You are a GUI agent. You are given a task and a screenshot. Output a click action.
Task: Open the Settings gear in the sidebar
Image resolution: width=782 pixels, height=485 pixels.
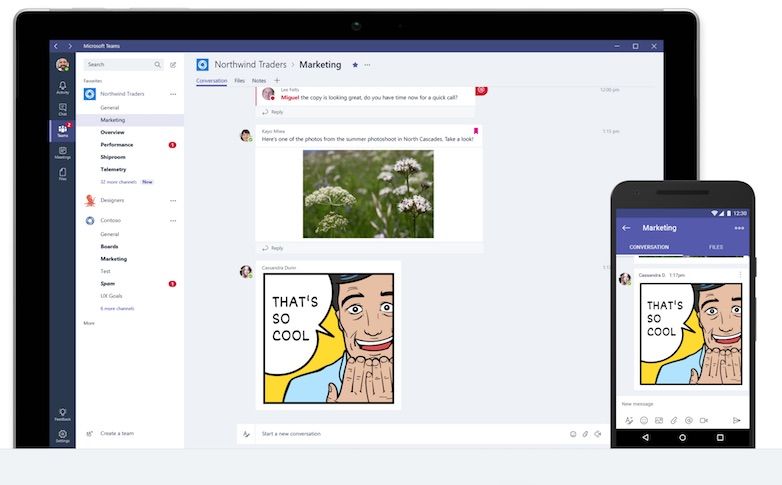pyautogui.click(x=62, y=436)
